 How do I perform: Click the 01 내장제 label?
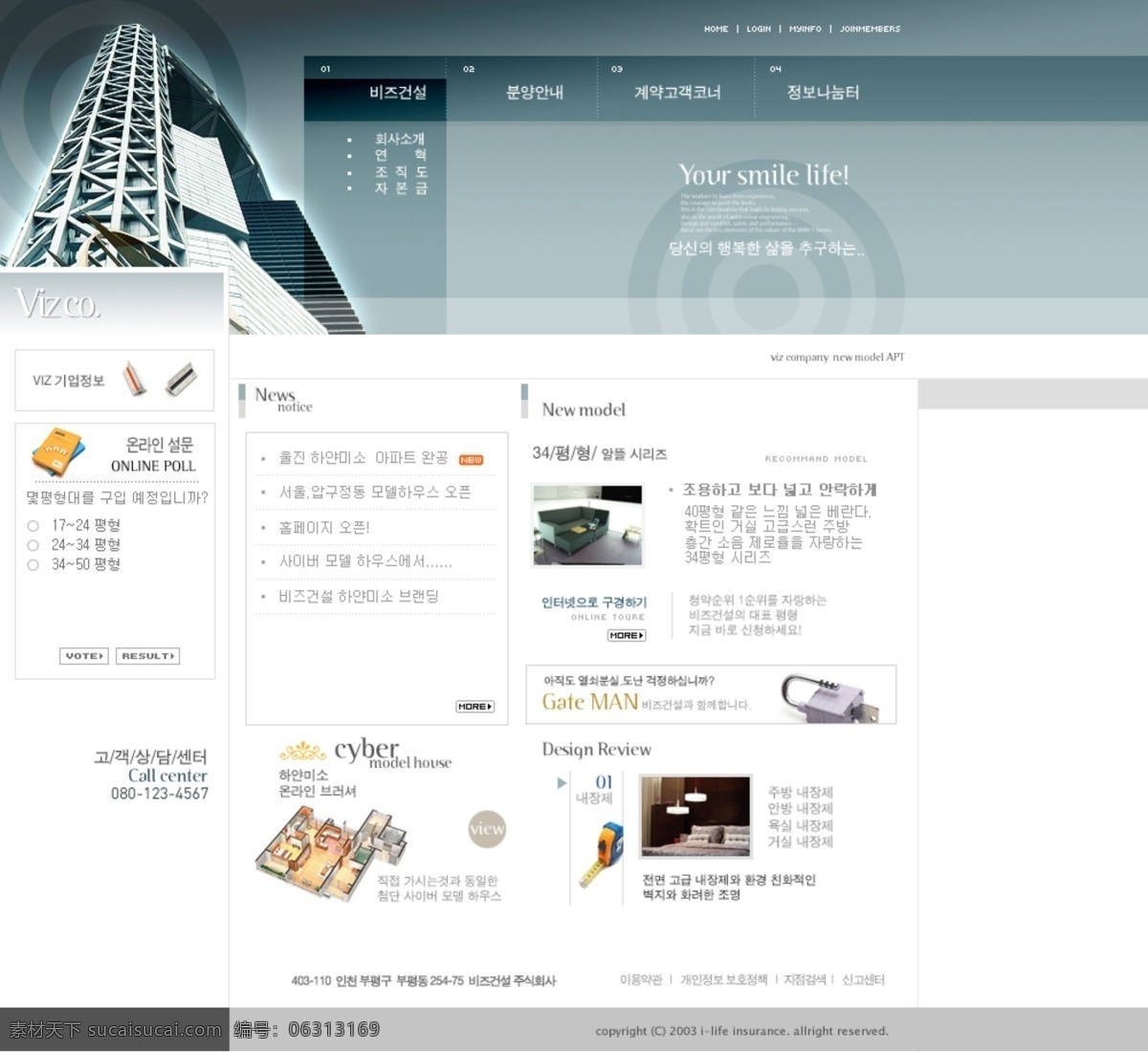pos(594,790)
